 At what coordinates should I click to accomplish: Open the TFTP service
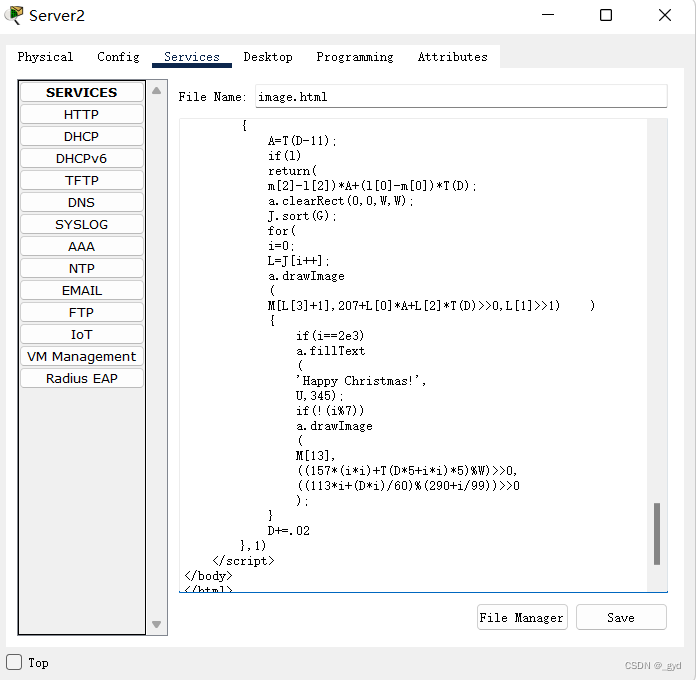click(x=82, y=180)
